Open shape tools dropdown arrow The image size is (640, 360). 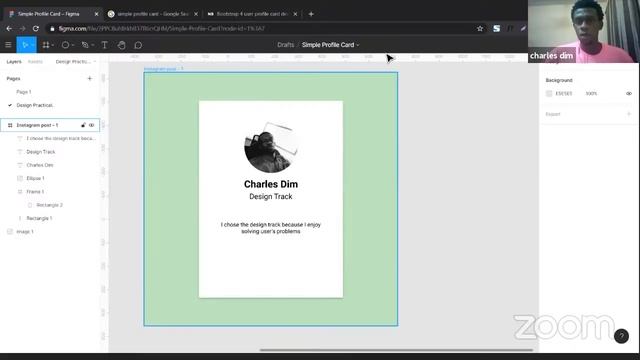click(x=73, y=45)
